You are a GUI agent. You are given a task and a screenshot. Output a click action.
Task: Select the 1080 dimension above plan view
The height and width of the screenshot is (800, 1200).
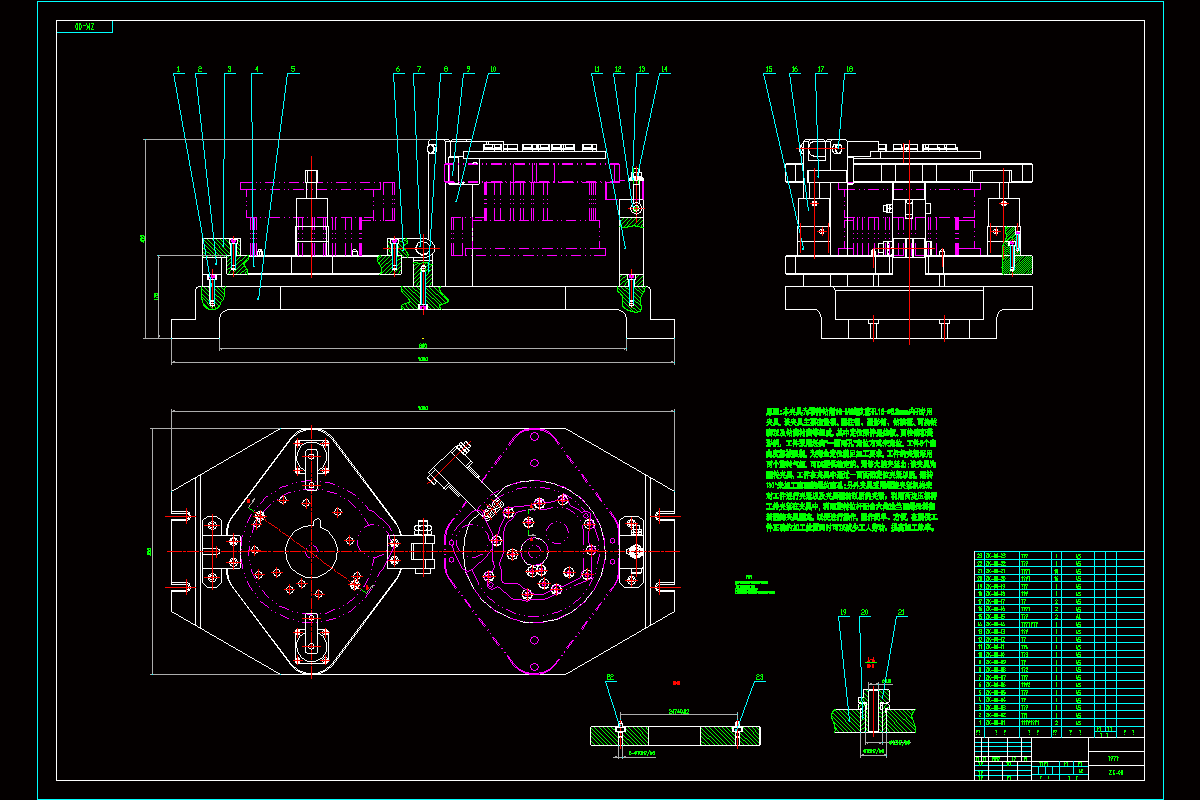(422, 408)
